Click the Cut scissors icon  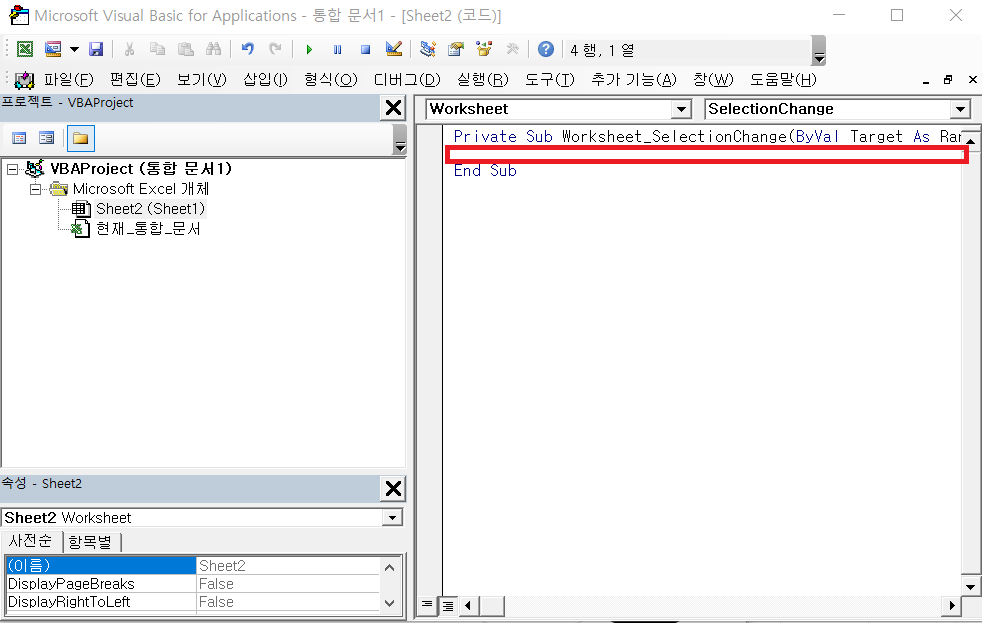pos(129,49)
